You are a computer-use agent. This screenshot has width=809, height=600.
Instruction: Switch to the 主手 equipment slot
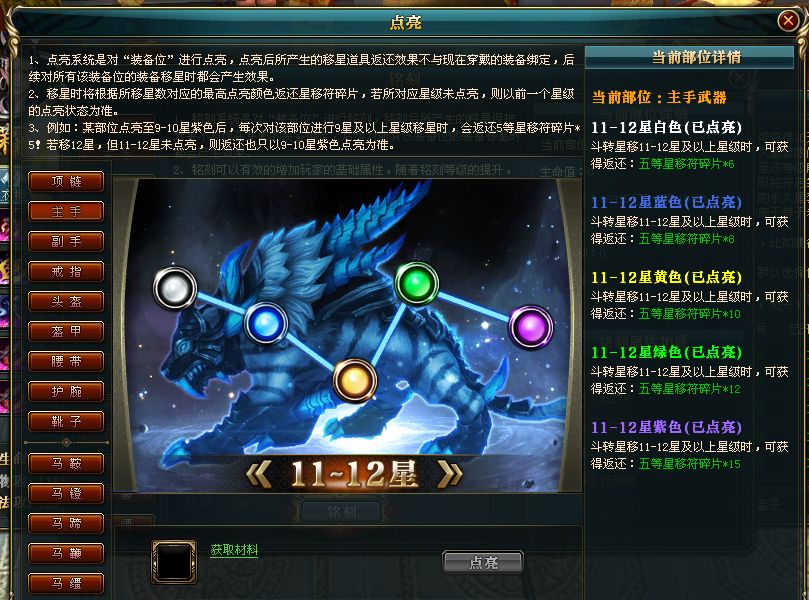pos(66,211)
